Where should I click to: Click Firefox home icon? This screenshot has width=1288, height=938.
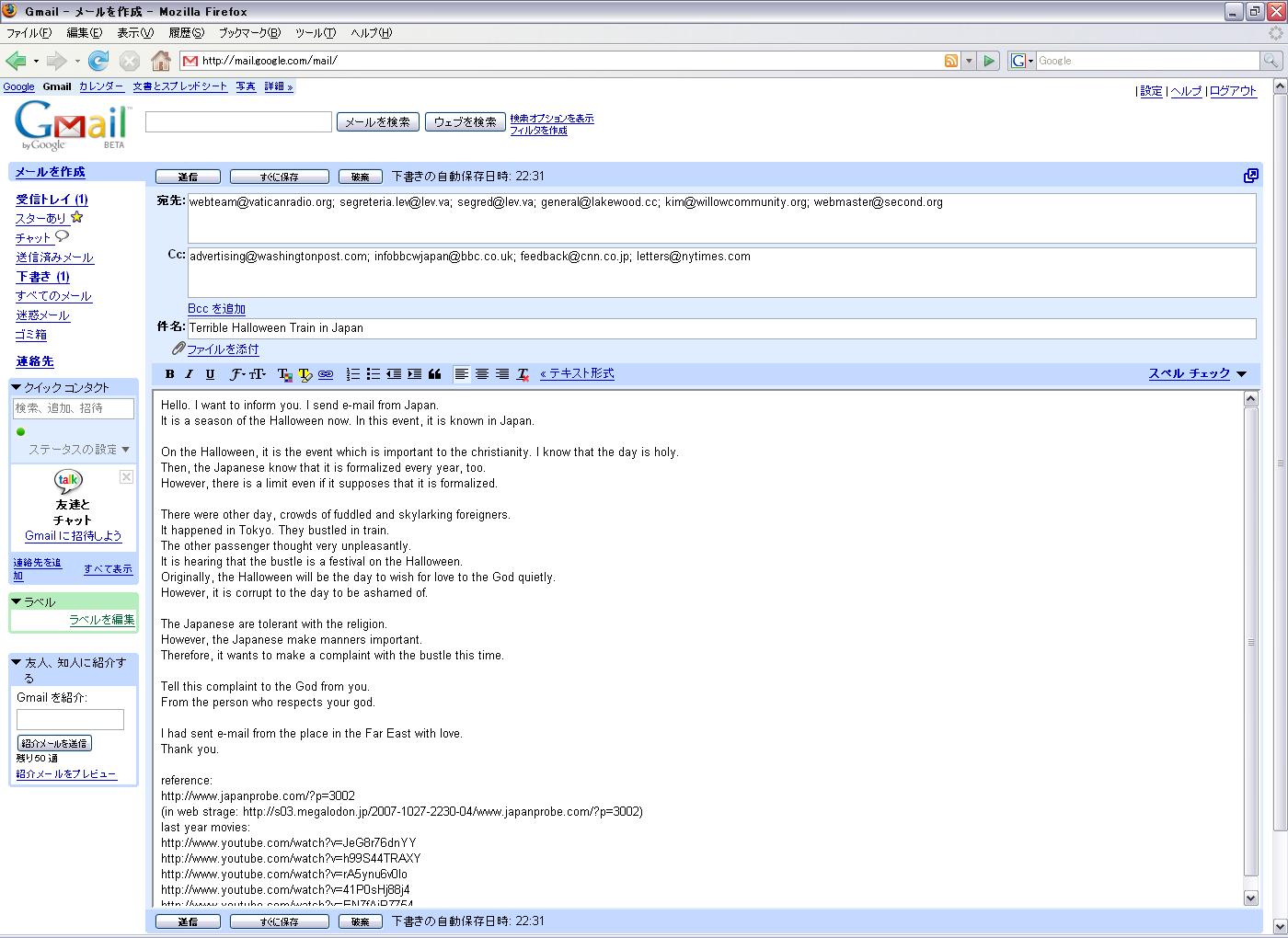pyautogui.click(x=161, y=61)
